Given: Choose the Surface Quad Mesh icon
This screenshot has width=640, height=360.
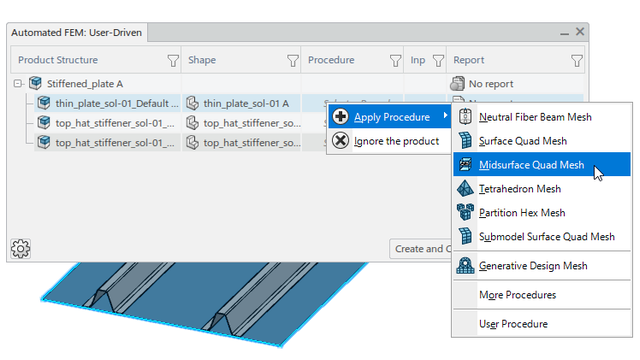Looking at the screenshot, I should pyautogui.click(x=465, y=140).
